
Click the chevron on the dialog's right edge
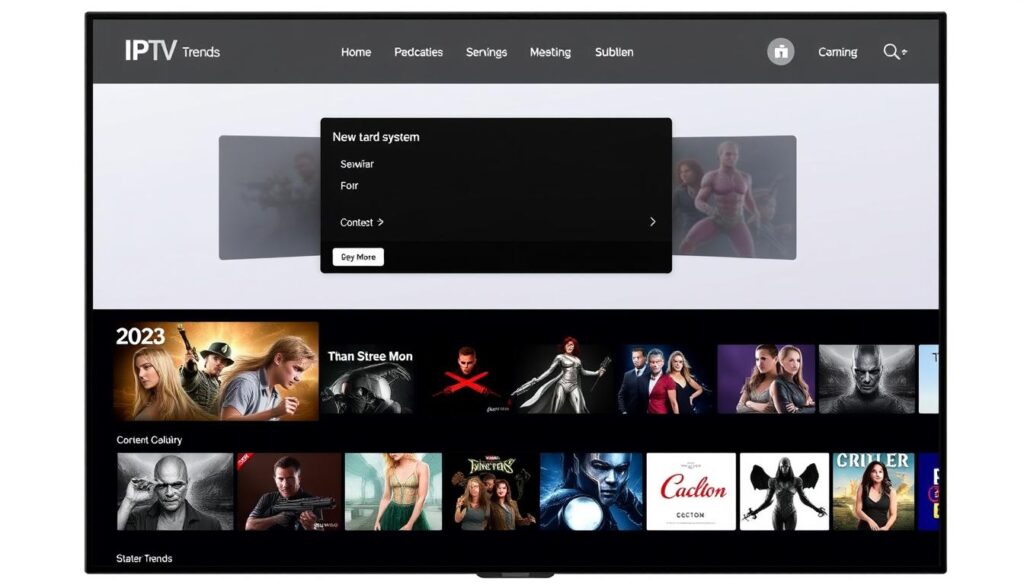653,221
